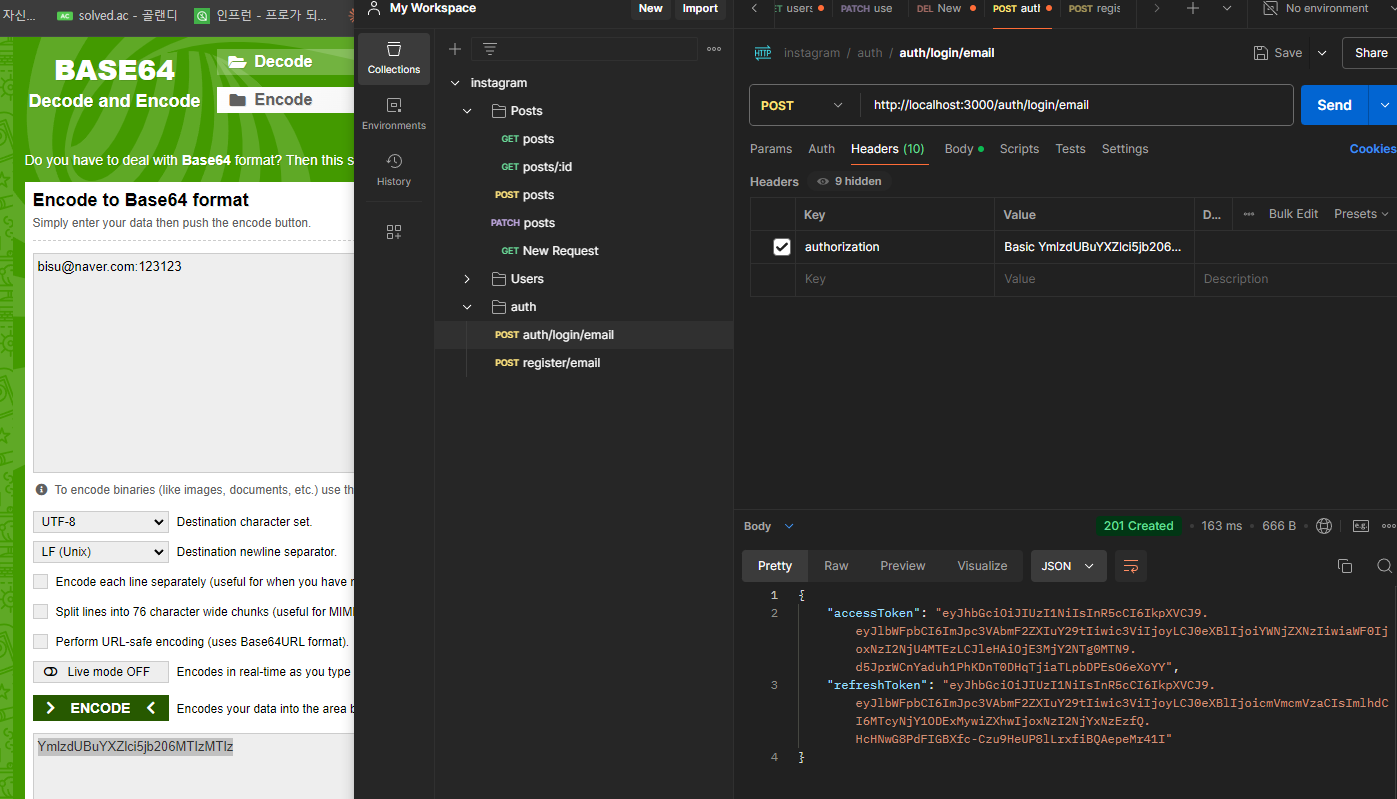Switch to the Auth tab
The width and height of the screenshot is (1397, 799).
(x=822, y=149)
